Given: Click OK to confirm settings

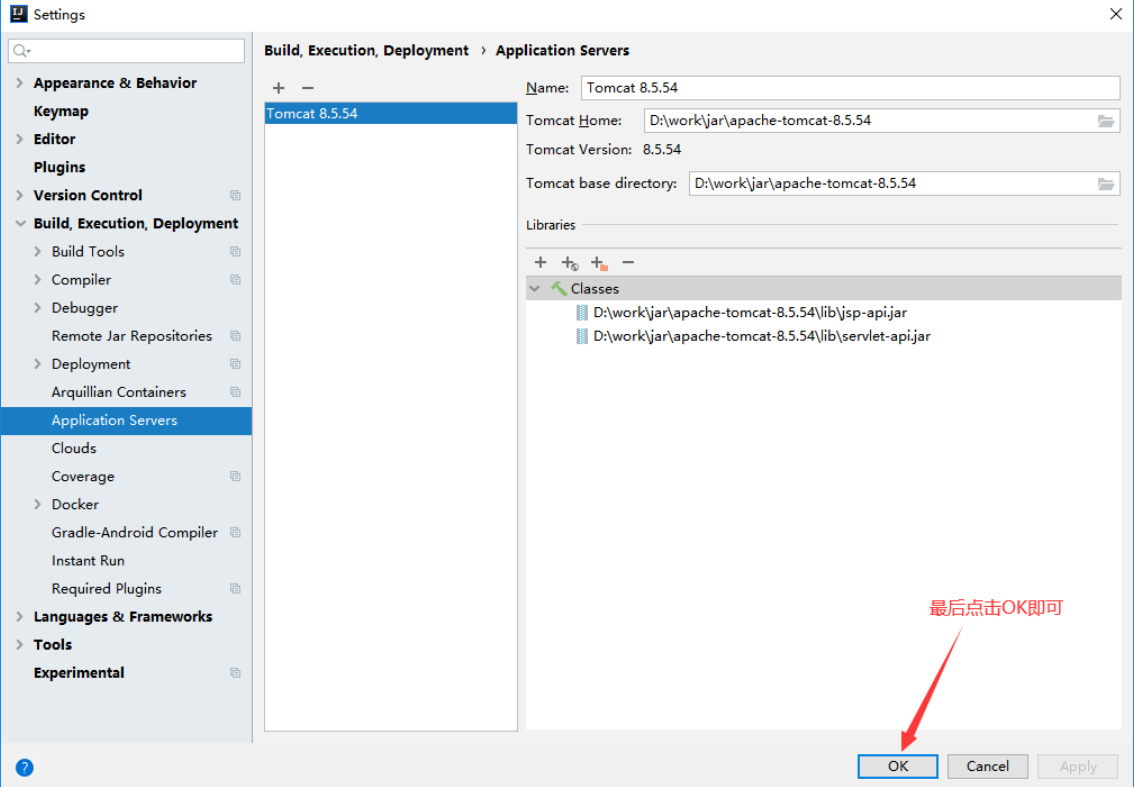Looking at the screenshot, I should (x=898, y=766).
